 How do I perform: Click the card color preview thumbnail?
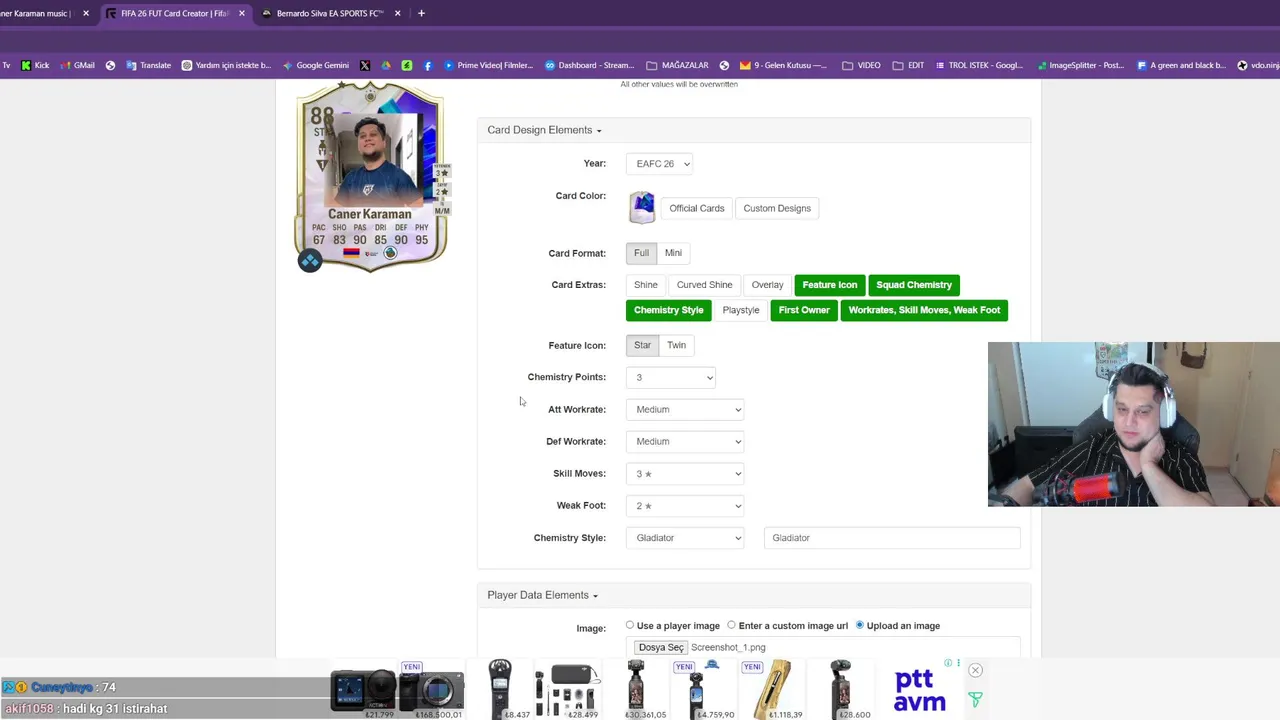coord(642,208)
